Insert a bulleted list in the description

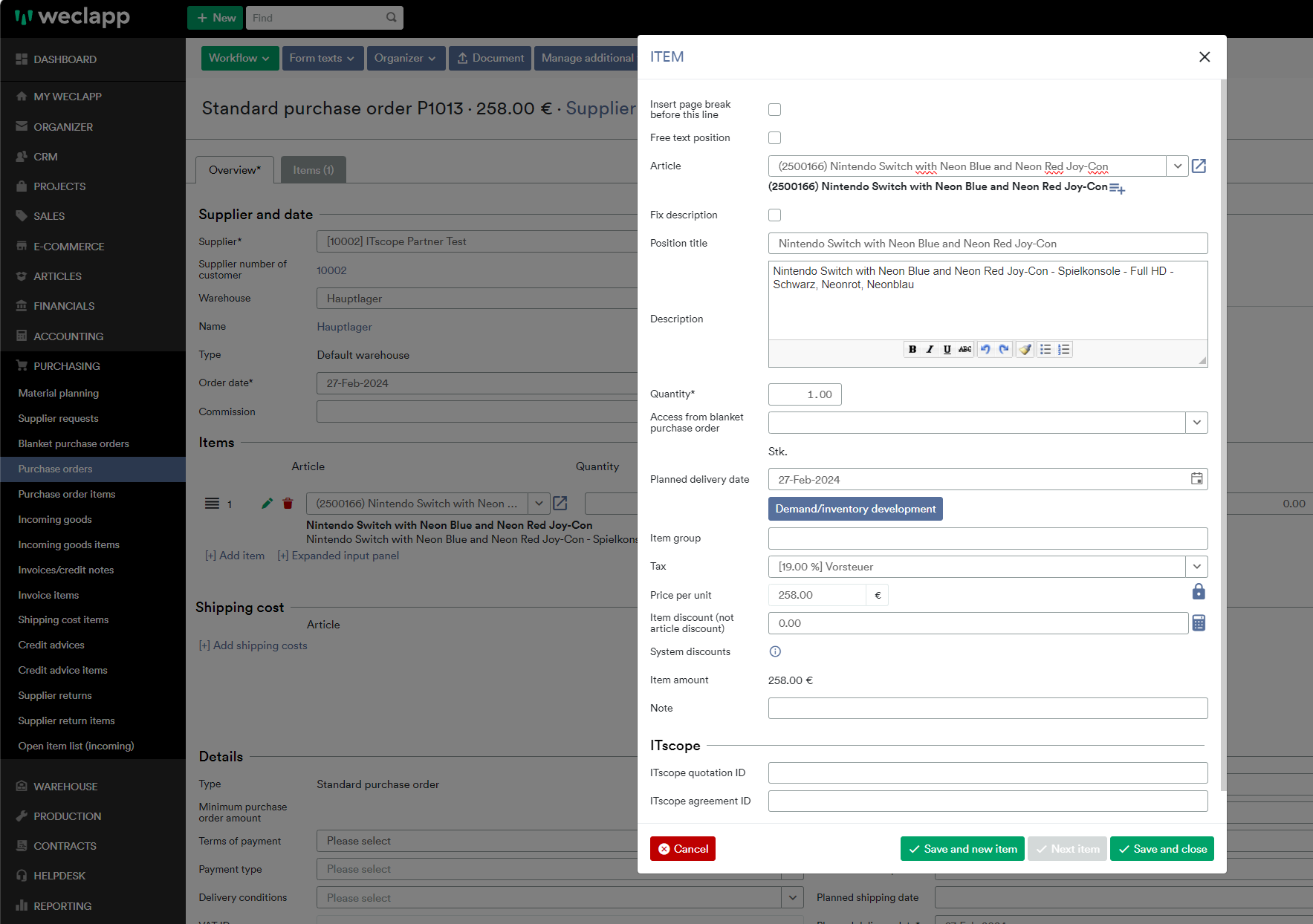click(1045, 349)
